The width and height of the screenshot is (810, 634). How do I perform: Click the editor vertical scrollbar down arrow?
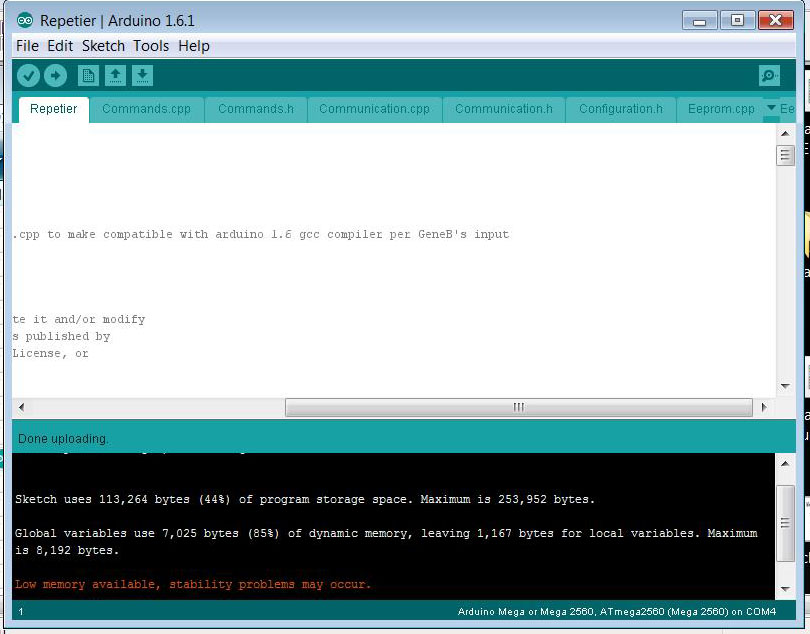click(x=785, y=387)
